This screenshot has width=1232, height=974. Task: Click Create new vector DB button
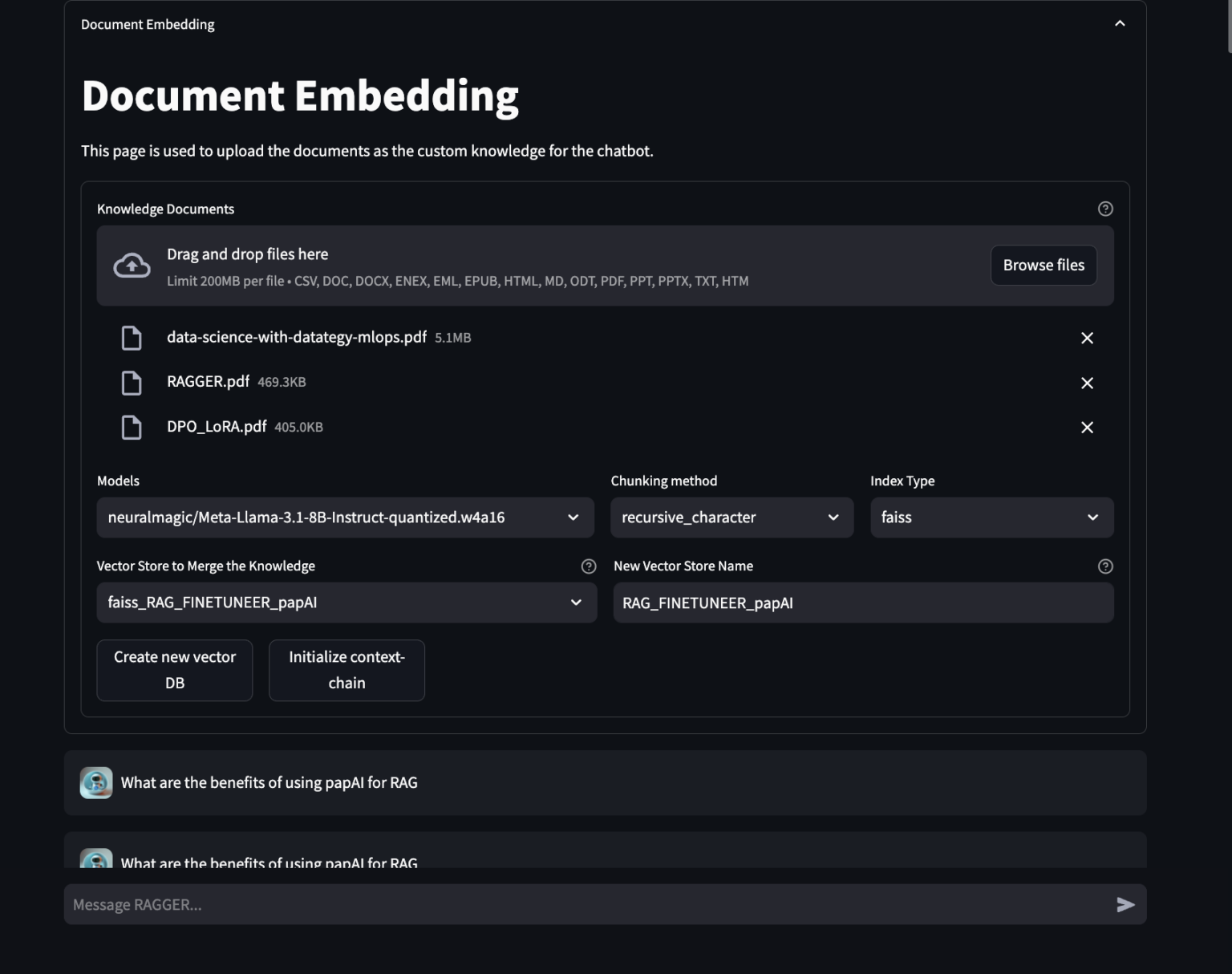click(174, 670)
